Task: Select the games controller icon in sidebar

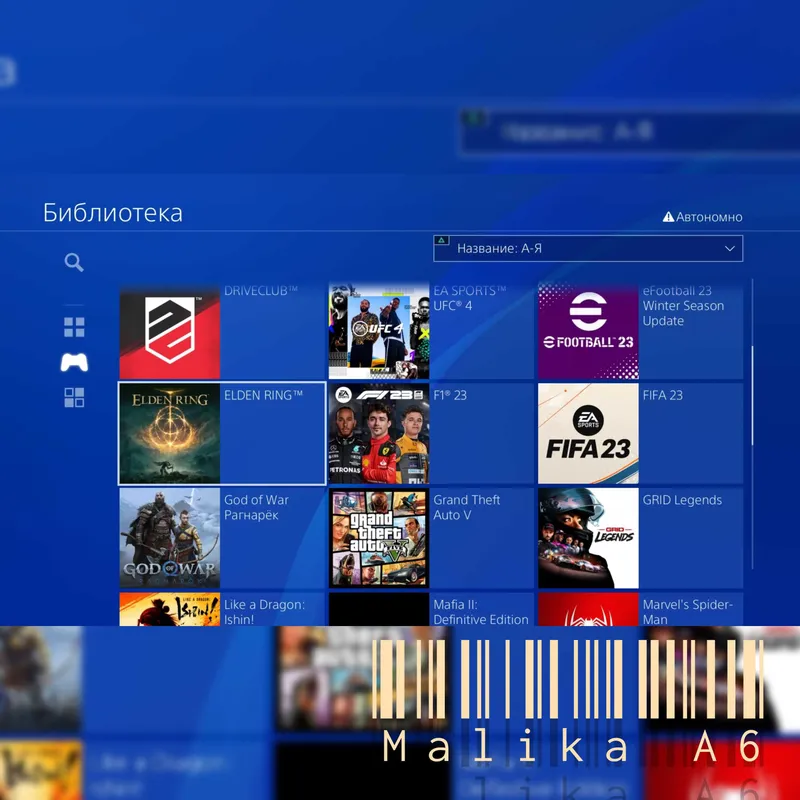Action: click(74, 362)
